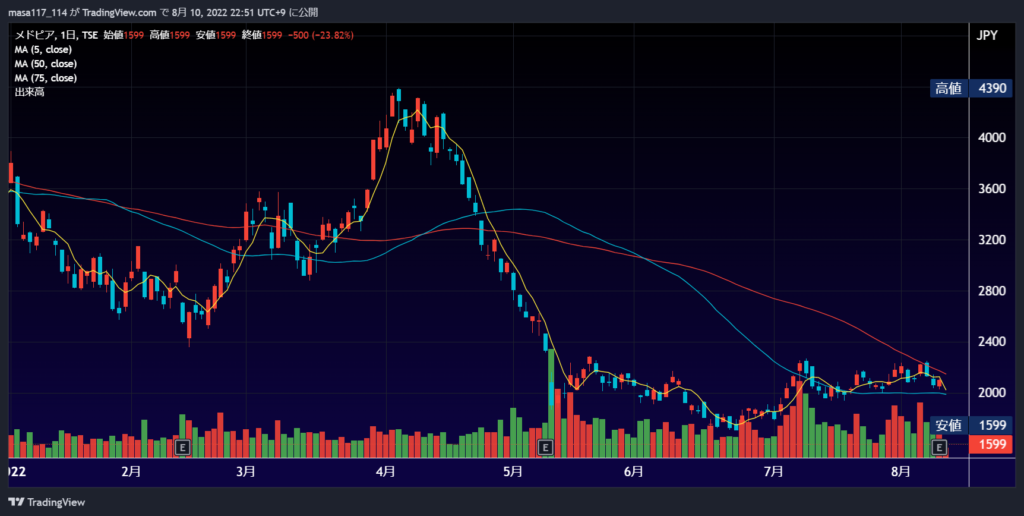Select the 出来高 volume indicator label
1024x516 pixels.
pyautogui.click(x=29, y=92)
